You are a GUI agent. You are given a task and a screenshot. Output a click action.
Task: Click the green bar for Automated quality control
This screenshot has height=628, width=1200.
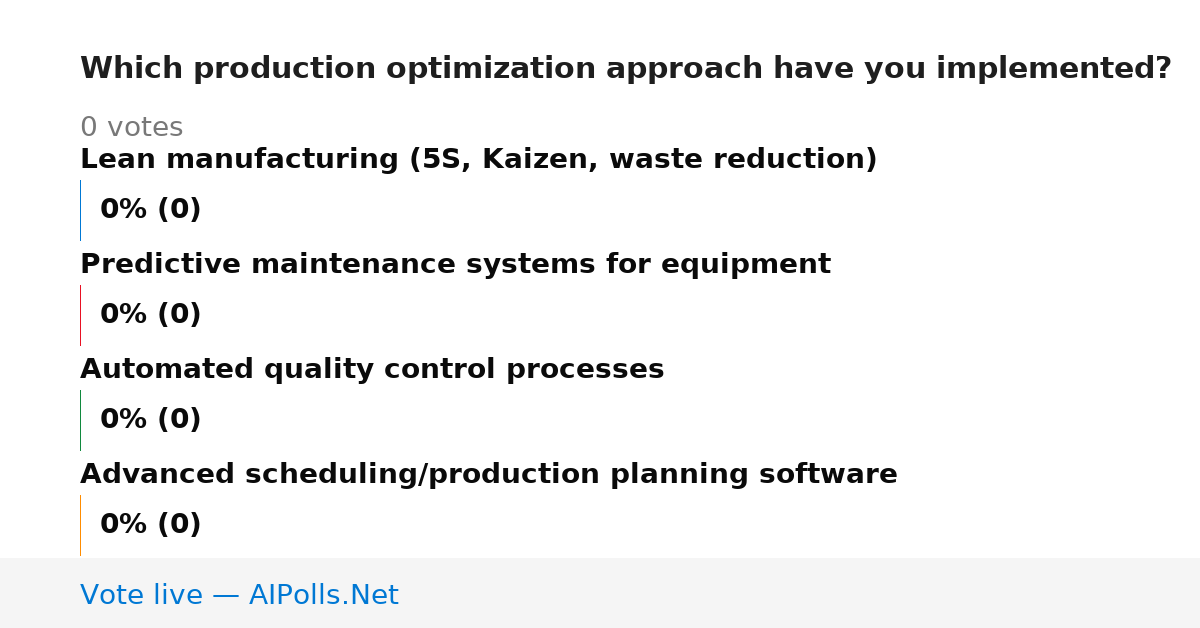[80, 420]
